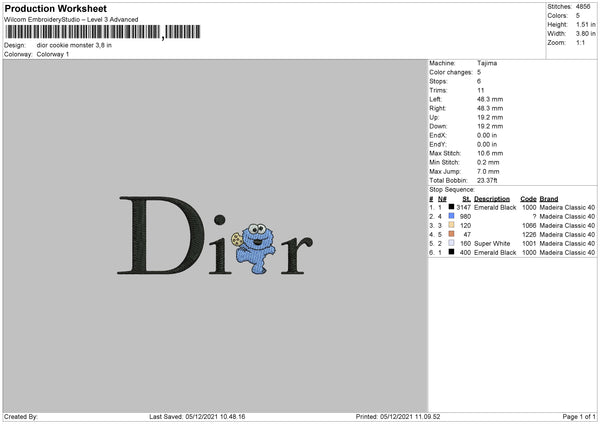The height and width of the screenshot is (424, 600).
Task: Click the question mark code in the 980 row
Action: pos(534,217)
